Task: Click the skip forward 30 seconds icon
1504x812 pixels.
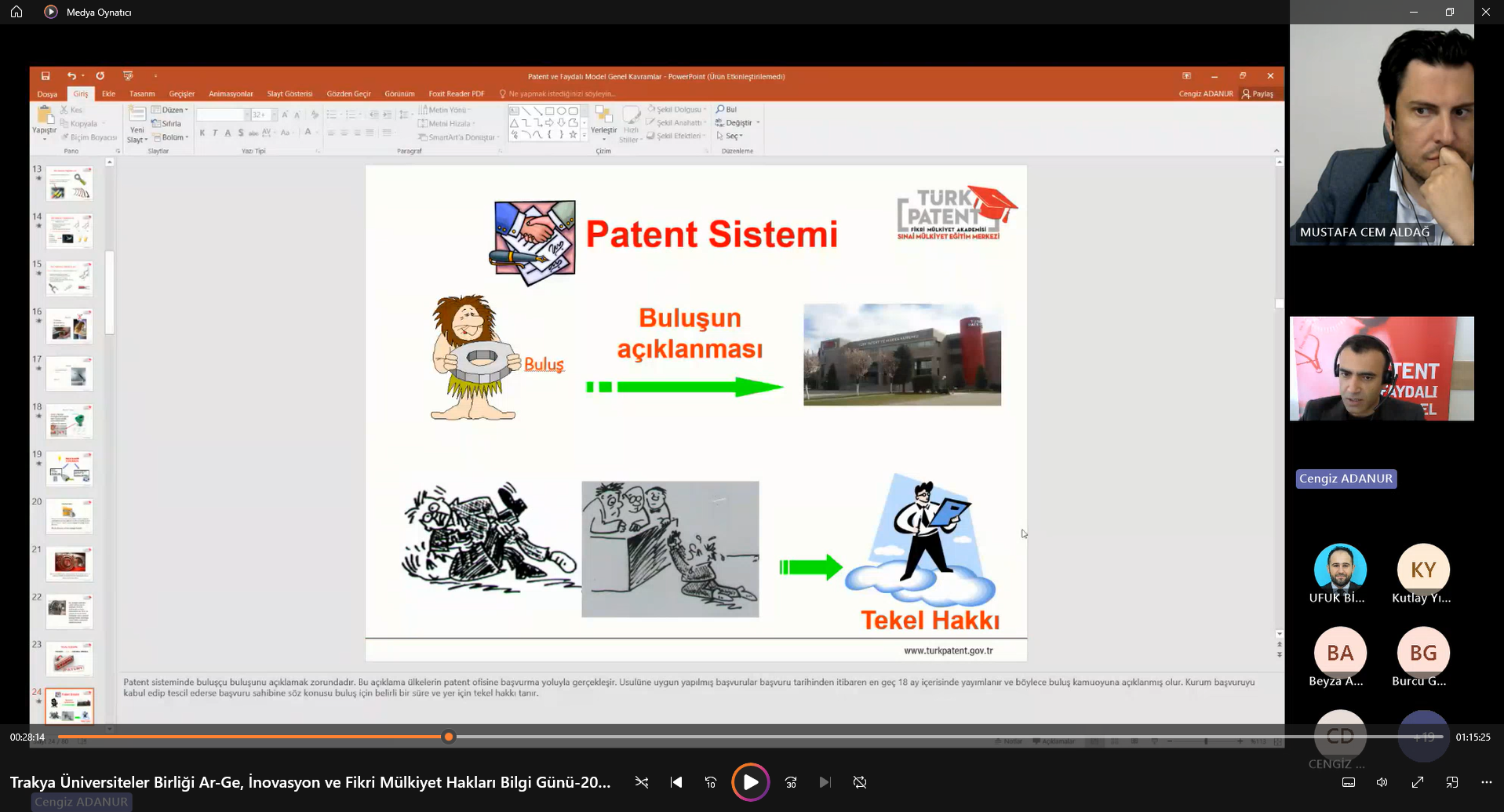Action: point(791,782)
